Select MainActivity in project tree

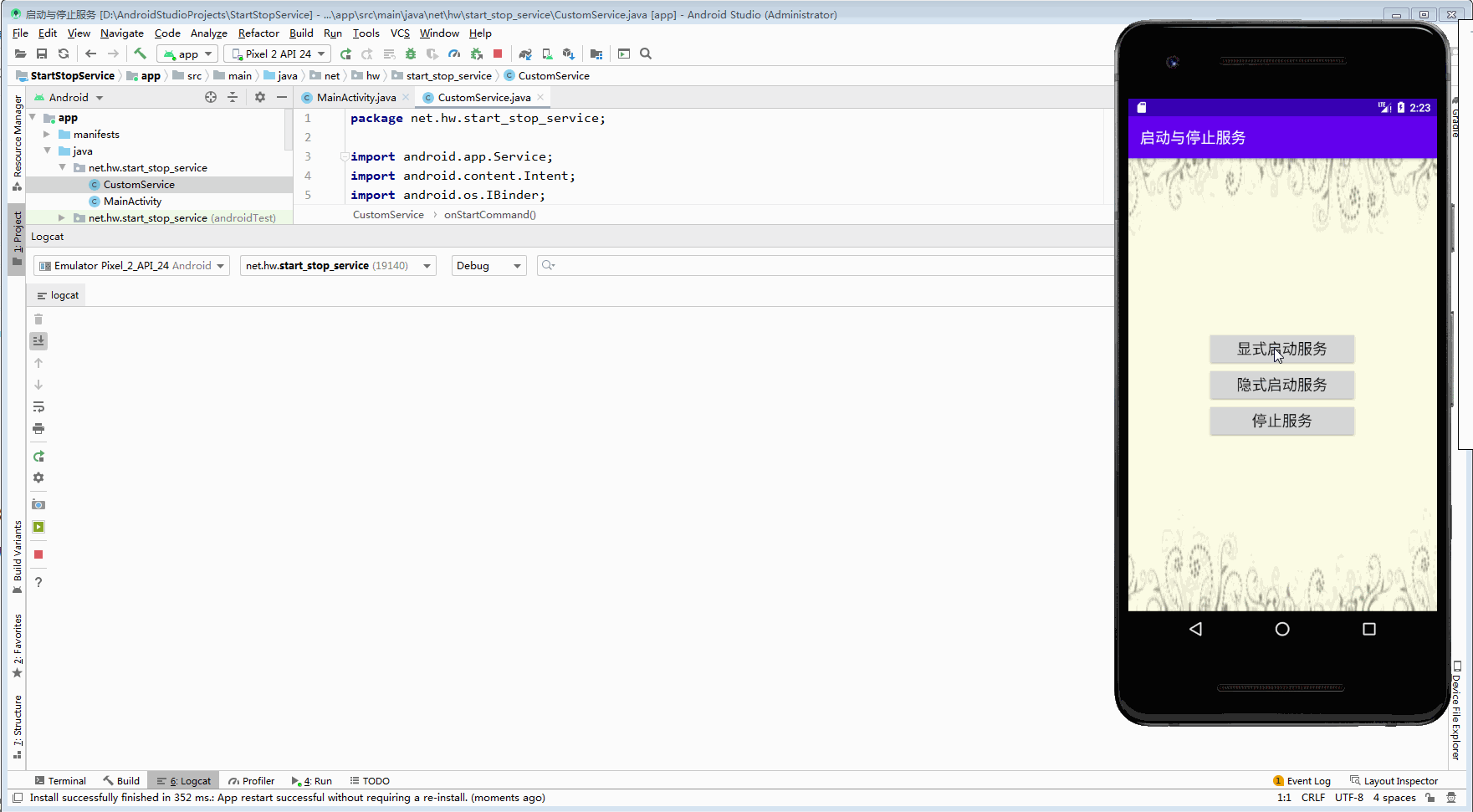(x=132, y=201)
